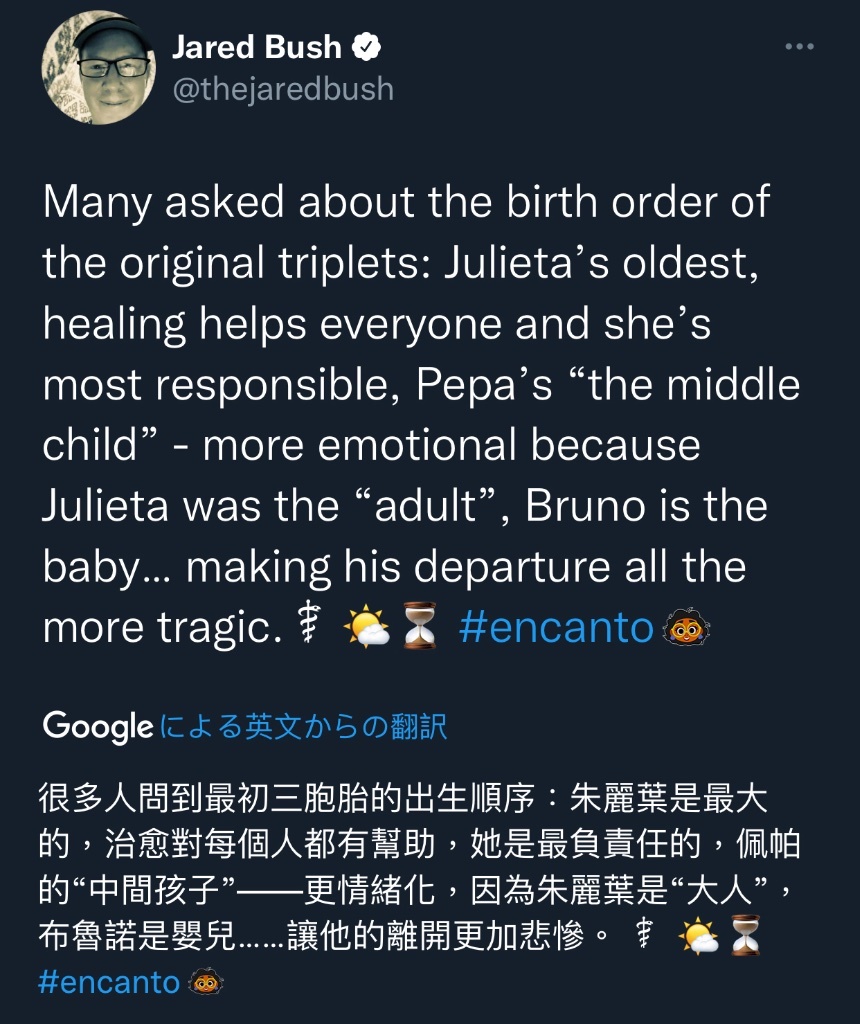Tap the Mirabel emoji after translated #encanto
This screenshot has height=1024, width=860.
206,982
